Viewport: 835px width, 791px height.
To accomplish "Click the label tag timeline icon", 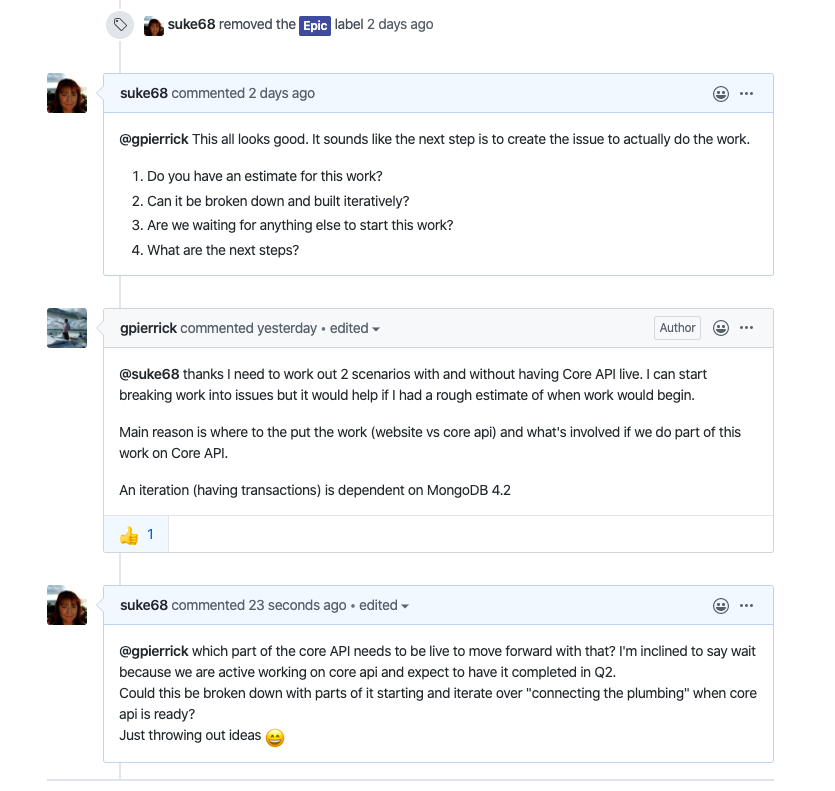I will (120, 25).
